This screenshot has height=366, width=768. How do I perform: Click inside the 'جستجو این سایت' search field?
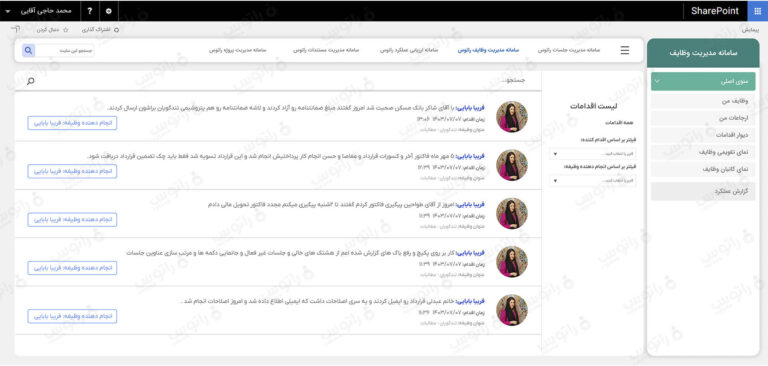click(x=66, y=50)
